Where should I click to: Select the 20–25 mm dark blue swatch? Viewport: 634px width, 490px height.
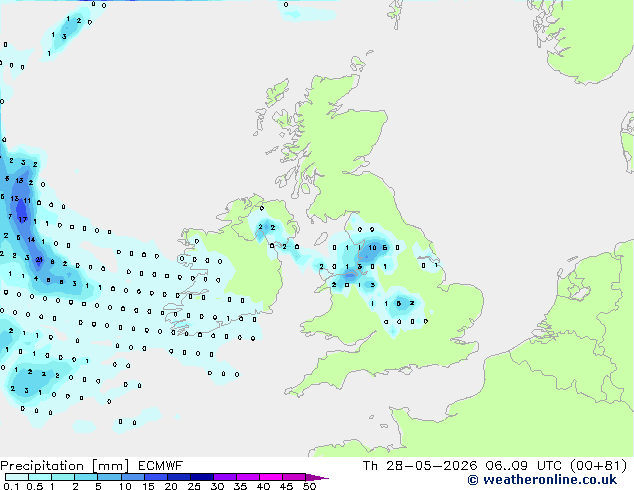(x=179, y=477)
